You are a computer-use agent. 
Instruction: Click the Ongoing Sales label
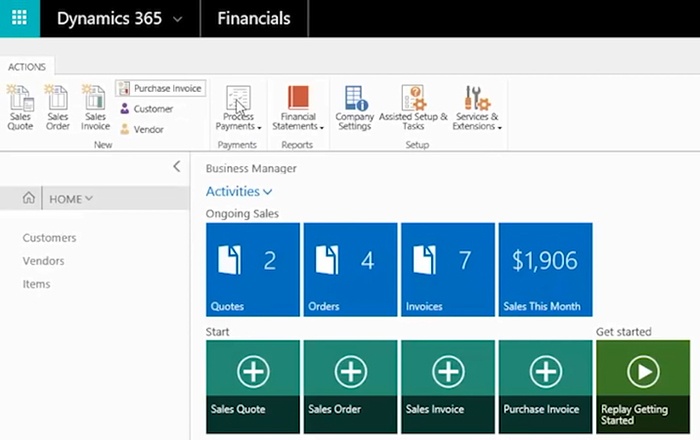click(x=242, y=214)
